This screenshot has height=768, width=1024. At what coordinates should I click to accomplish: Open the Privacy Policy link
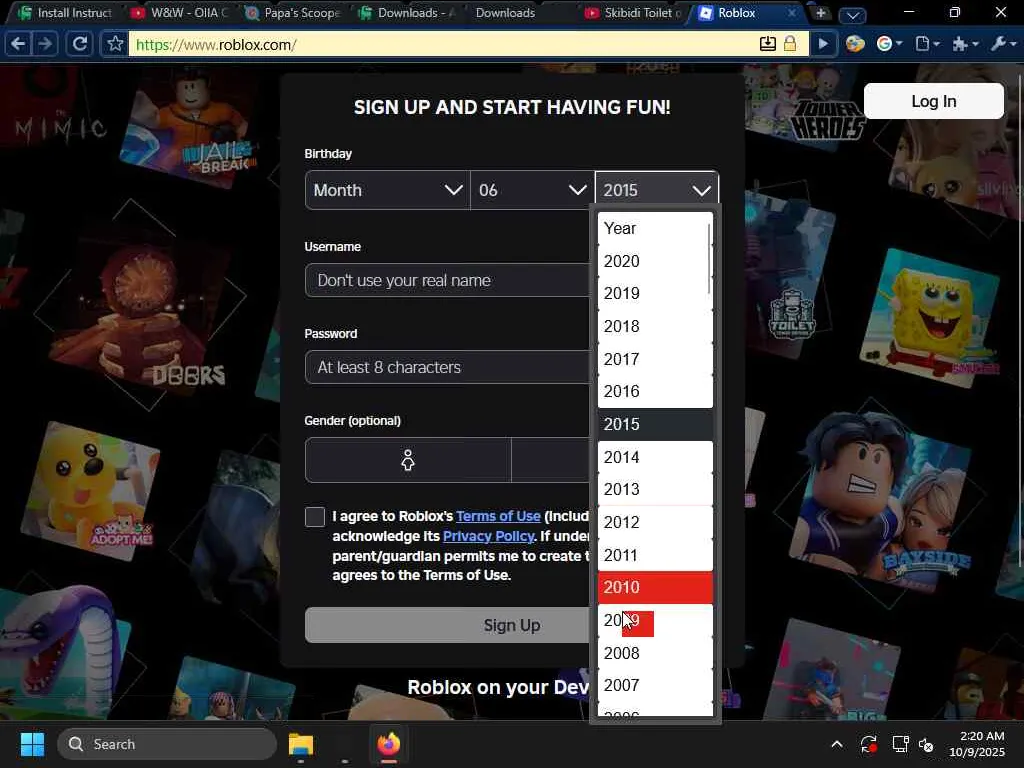[x=488, y=536]
